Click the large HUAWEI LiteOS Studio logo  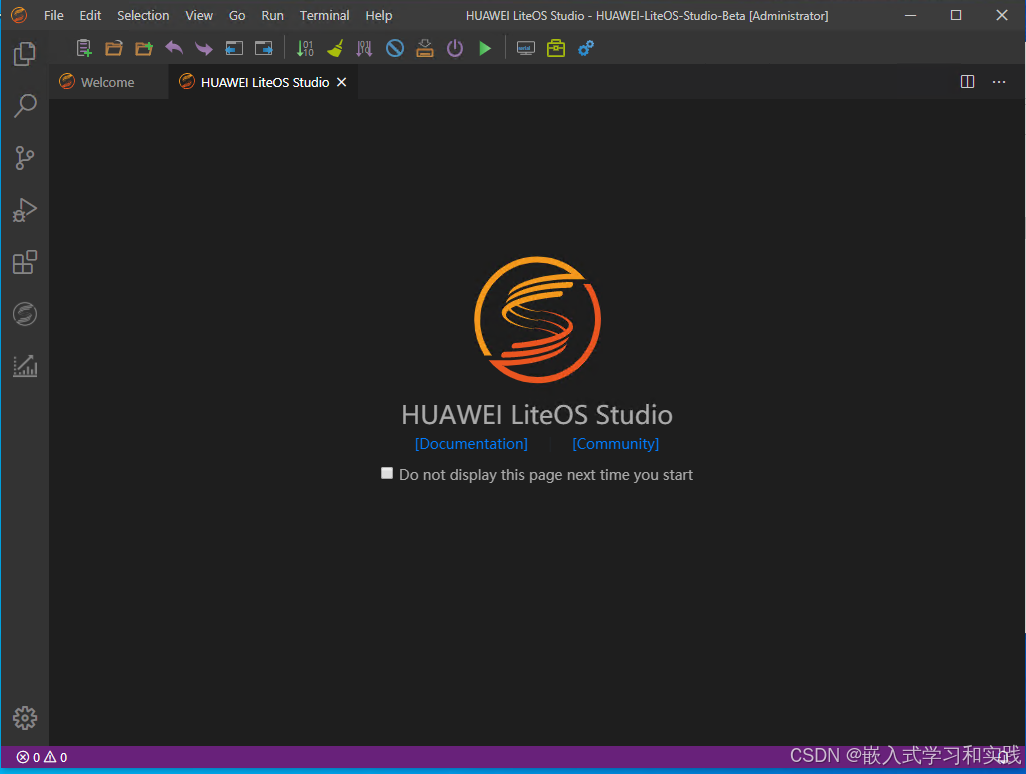[537, 319]
